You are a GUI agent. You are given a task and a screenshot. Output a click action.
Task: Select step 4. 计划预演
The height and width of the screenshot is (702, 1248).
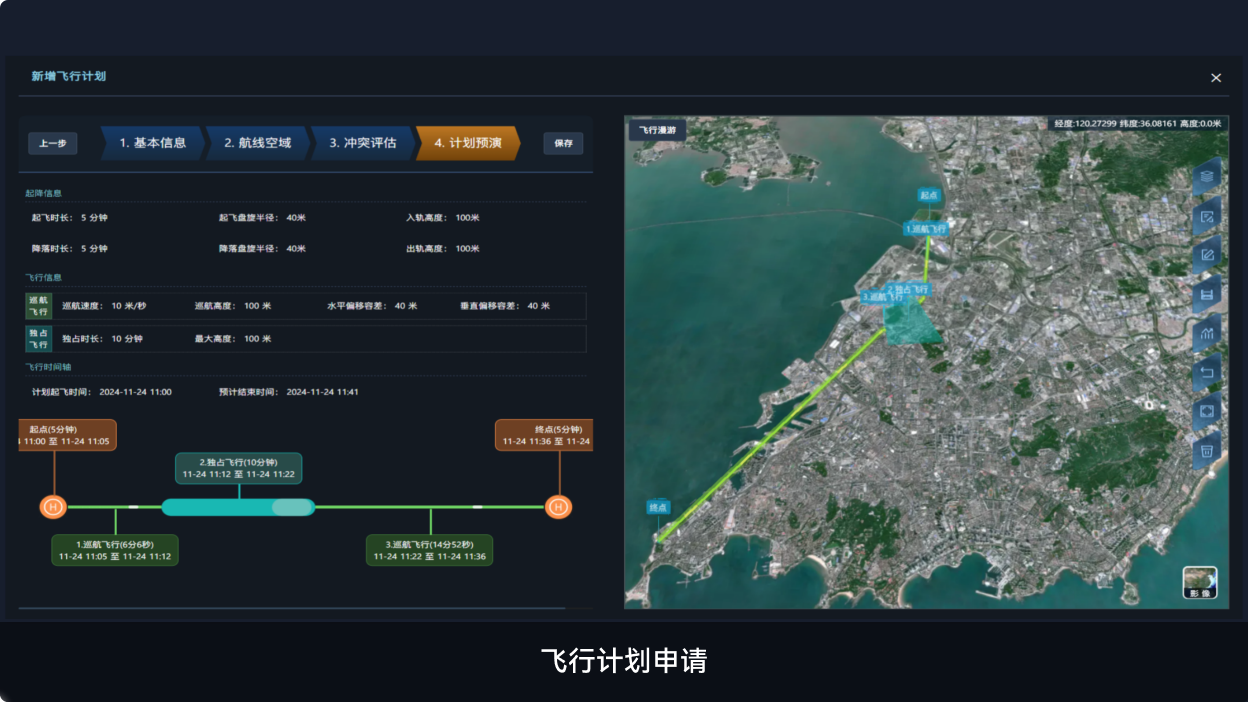coord(466,143)
